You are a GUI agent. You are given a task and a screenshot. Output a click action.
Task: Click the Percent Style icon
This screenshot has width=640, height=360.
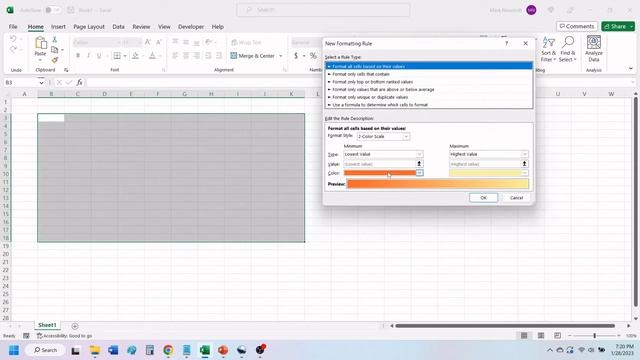click(x=313, y=56)
